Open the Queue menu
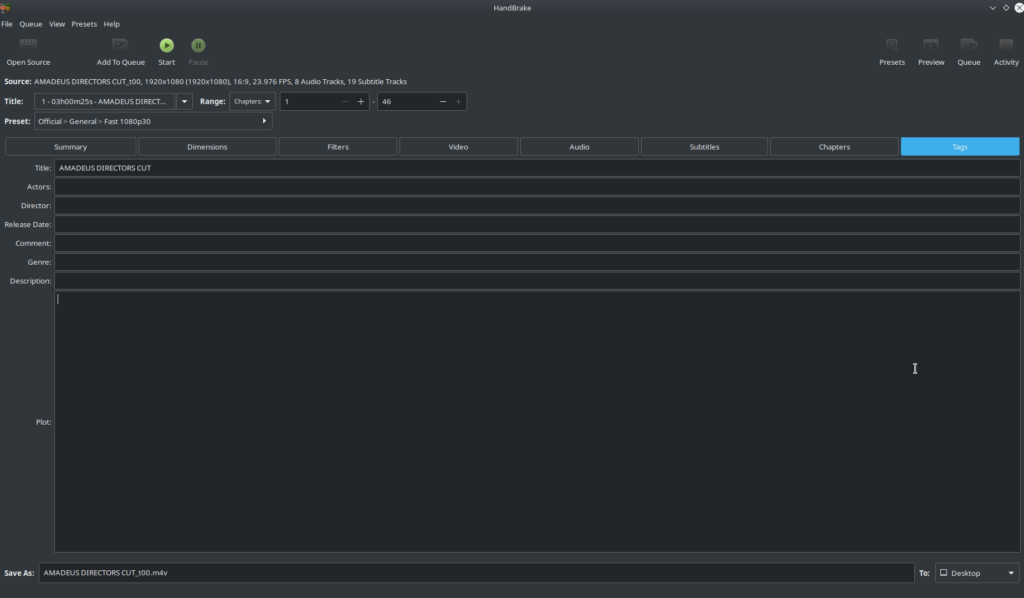 31,24
